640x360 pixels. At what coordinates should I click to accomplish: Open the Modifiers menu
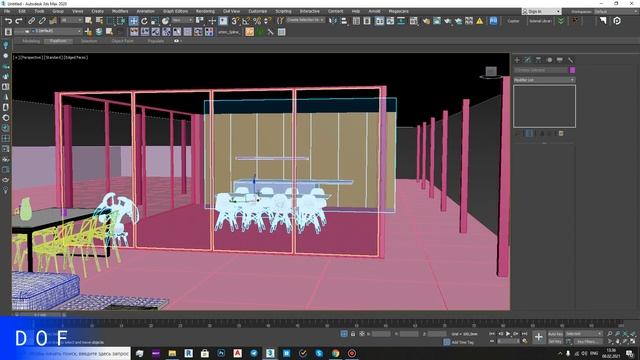click(x=120, y=11)
